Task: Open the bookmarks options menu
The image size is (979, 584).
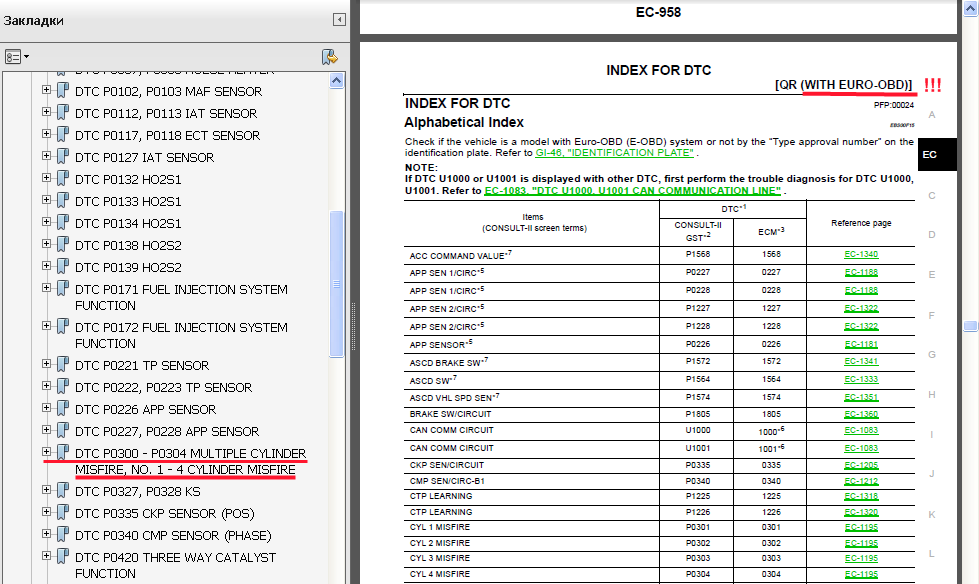Action: (17, 57)
